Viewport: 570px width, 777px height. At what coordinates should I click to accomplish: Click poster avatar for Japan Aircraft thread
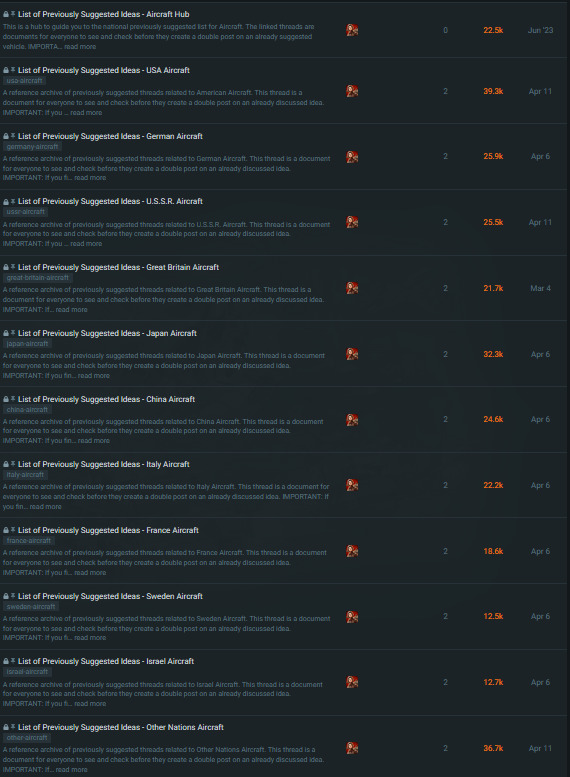point(352,354)
